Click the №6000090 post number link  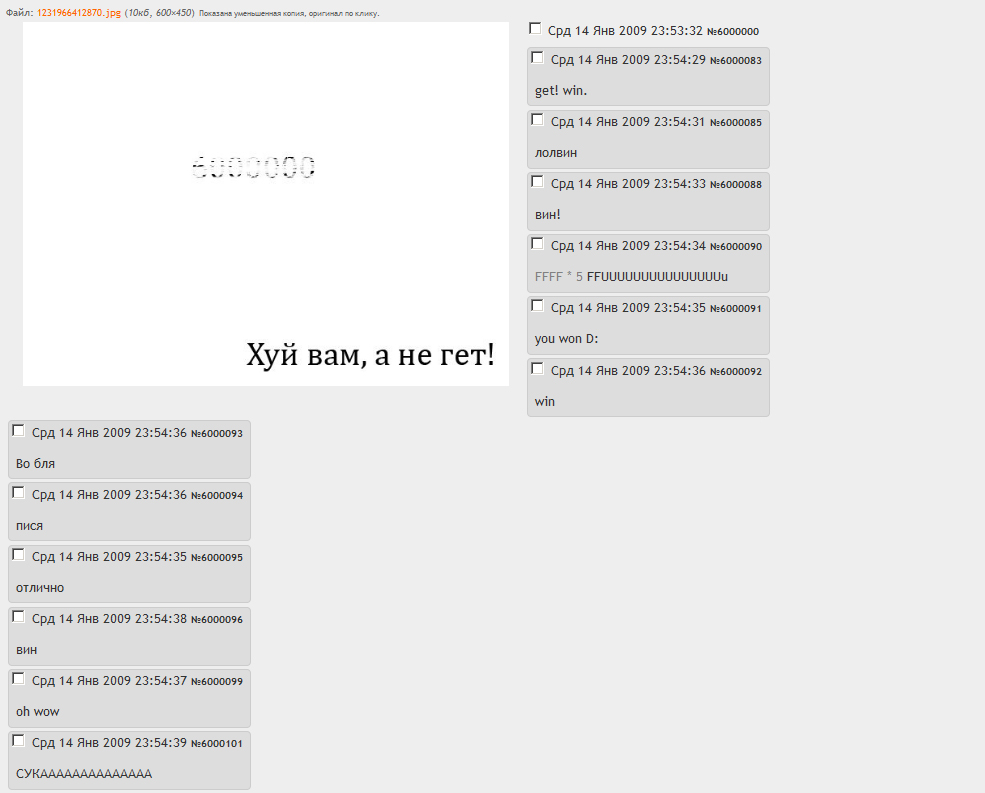click(x=735, y=247)
